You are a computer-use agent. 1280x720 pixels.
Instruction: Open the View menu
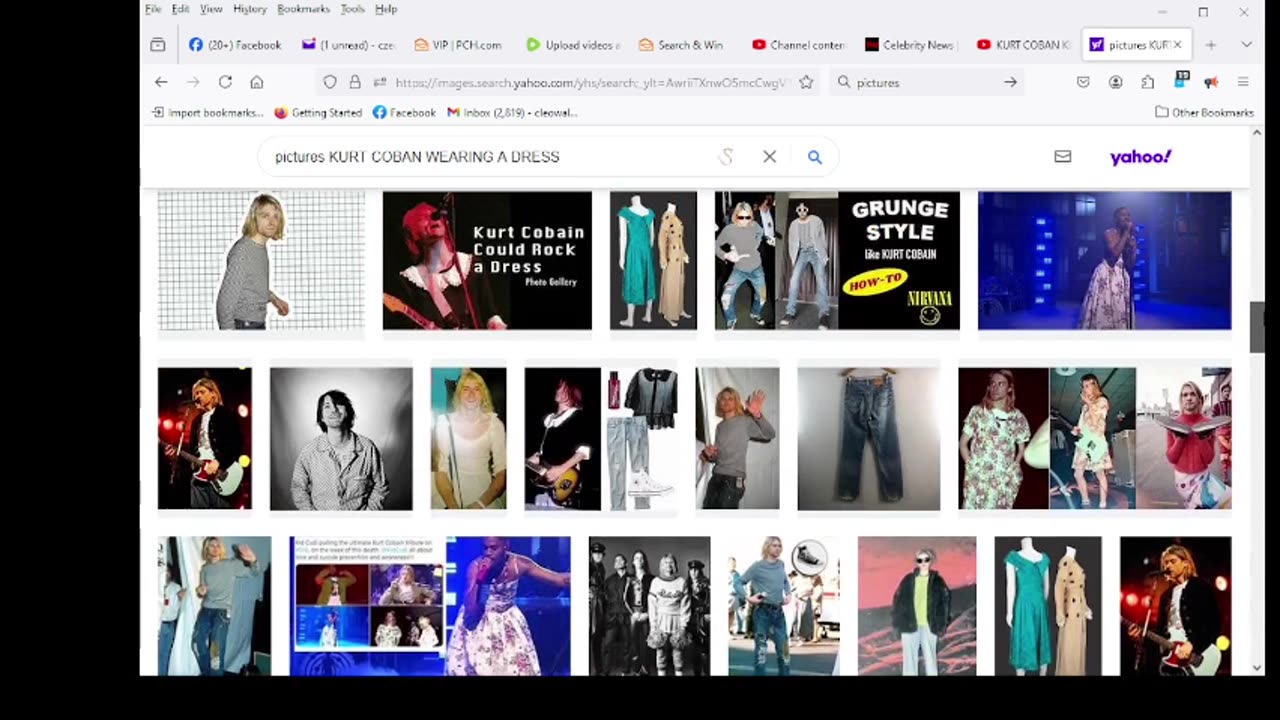click(x=211, y=9)
